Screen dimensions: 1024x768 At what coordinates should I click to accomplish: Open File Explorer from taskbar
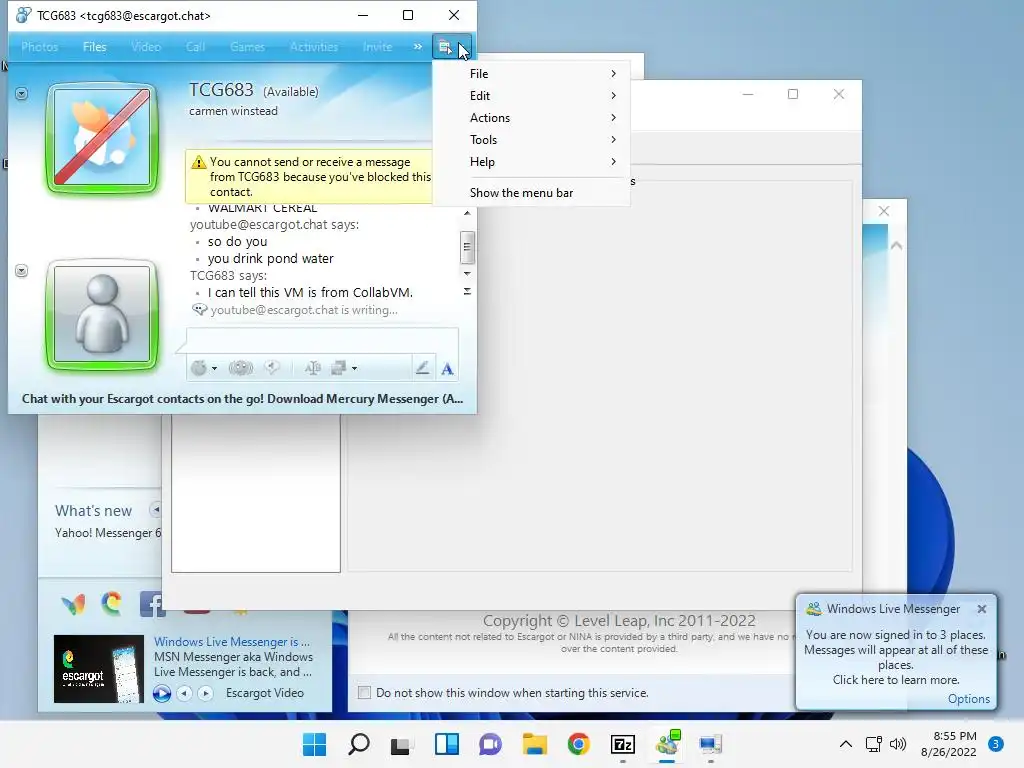(535, 744)
